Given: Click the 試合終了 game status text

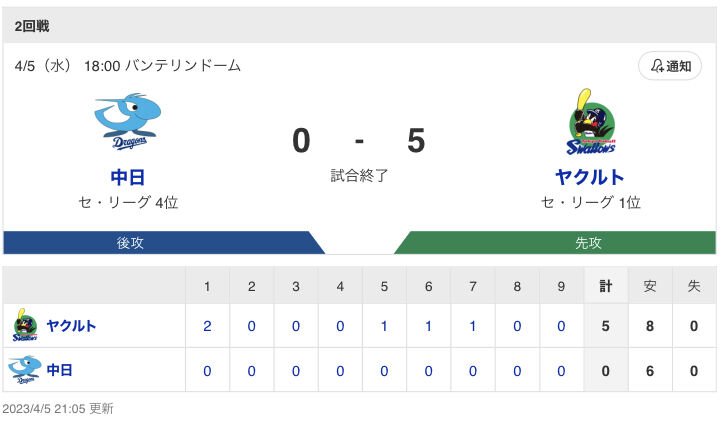Looking at the screenshot, I should (359, 175).
